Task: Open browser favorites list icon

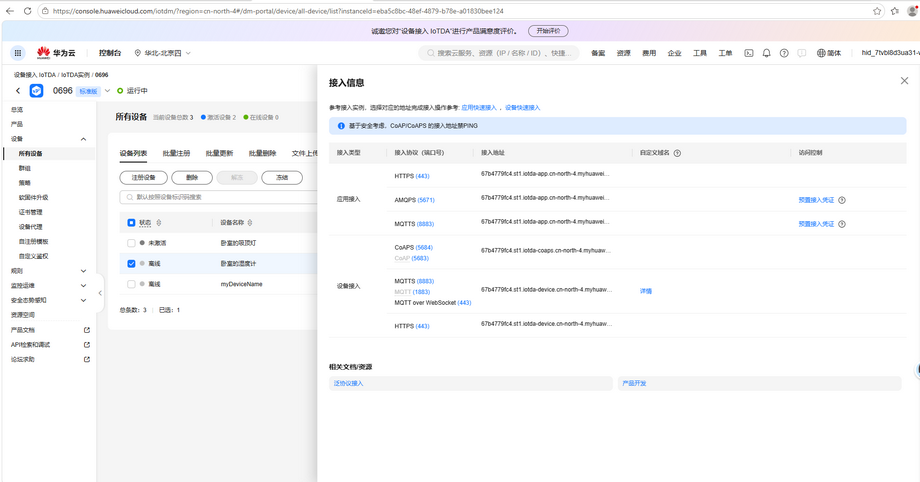Action: coord(895,11)
